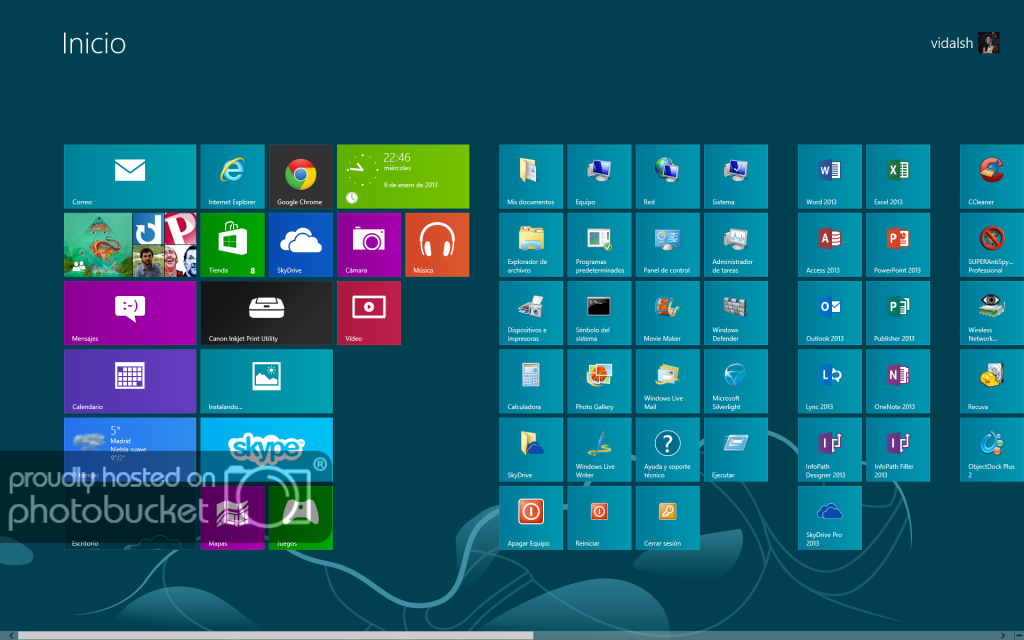Open PowerPoint 2013 tile
Viewport: 1024px width, 640px height.
(x=897, y=245)
